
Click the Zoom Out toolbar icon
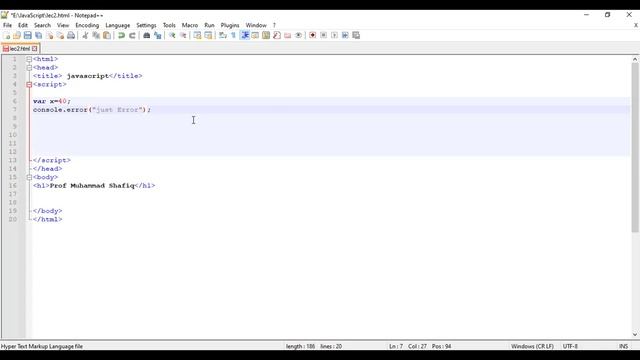[183, 36]
